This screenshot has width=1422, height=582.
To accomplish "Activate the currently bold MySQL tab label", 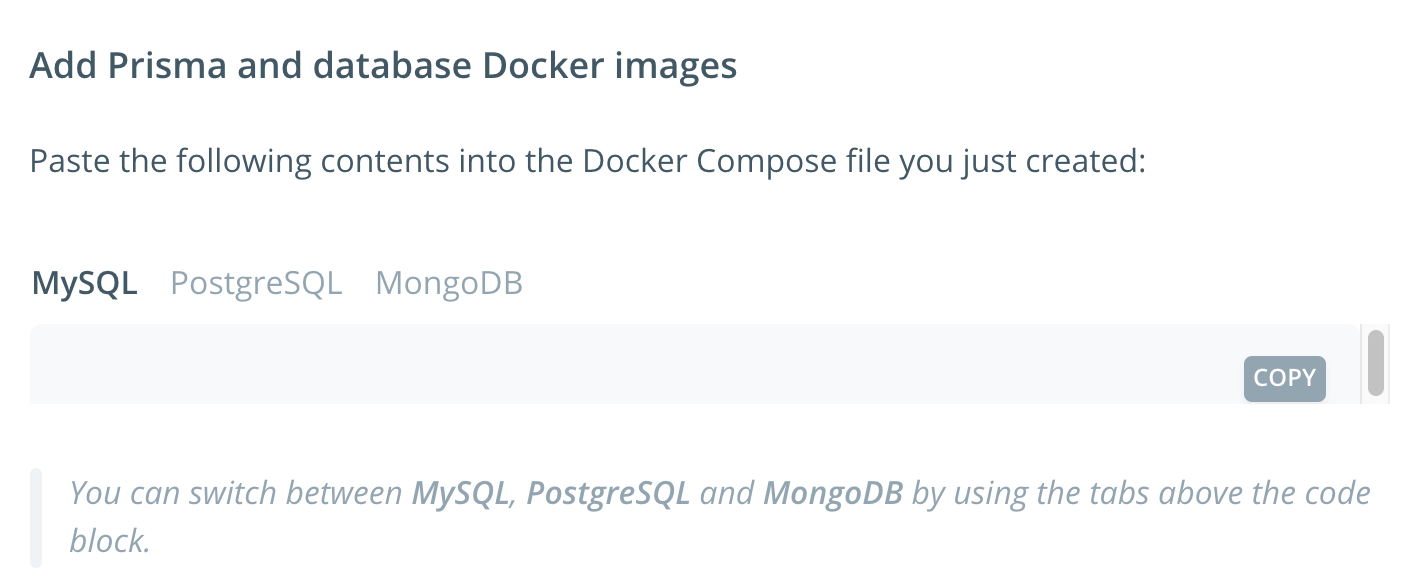I will pyautogui.click(x=84, y=283).
